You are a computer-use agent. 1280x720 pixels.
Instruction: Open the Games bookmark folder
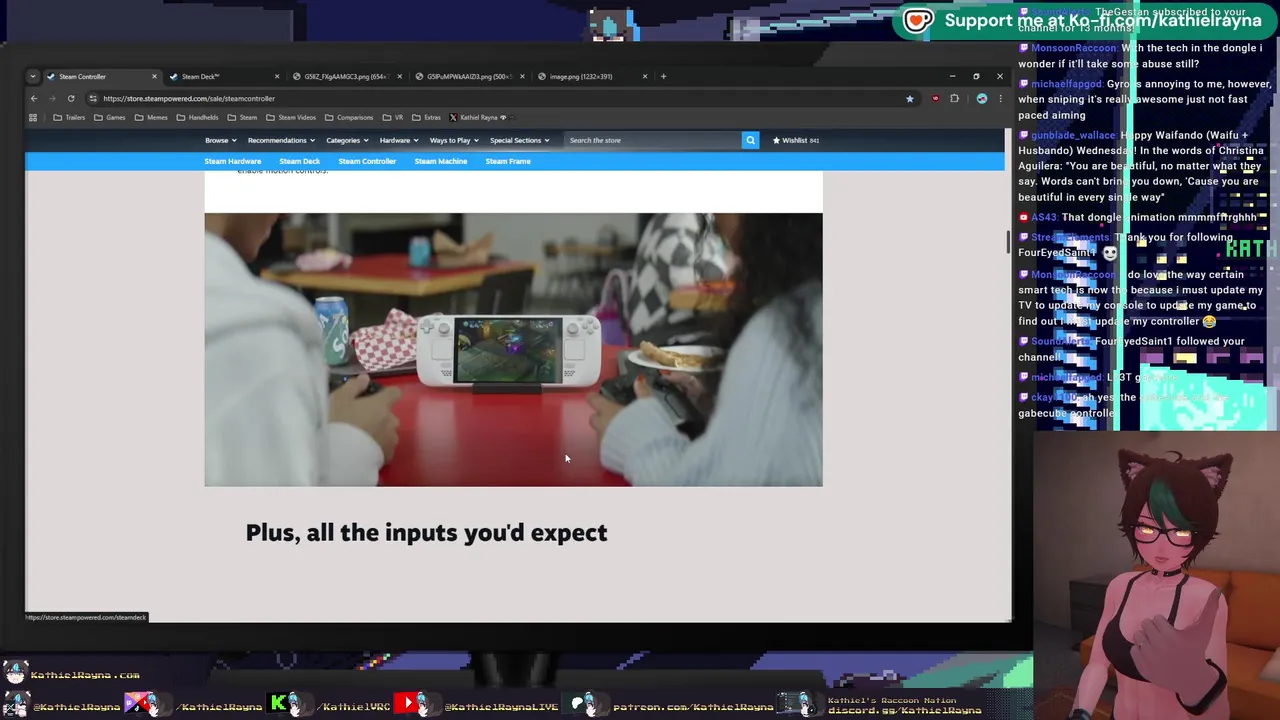(x=110, y=117)
